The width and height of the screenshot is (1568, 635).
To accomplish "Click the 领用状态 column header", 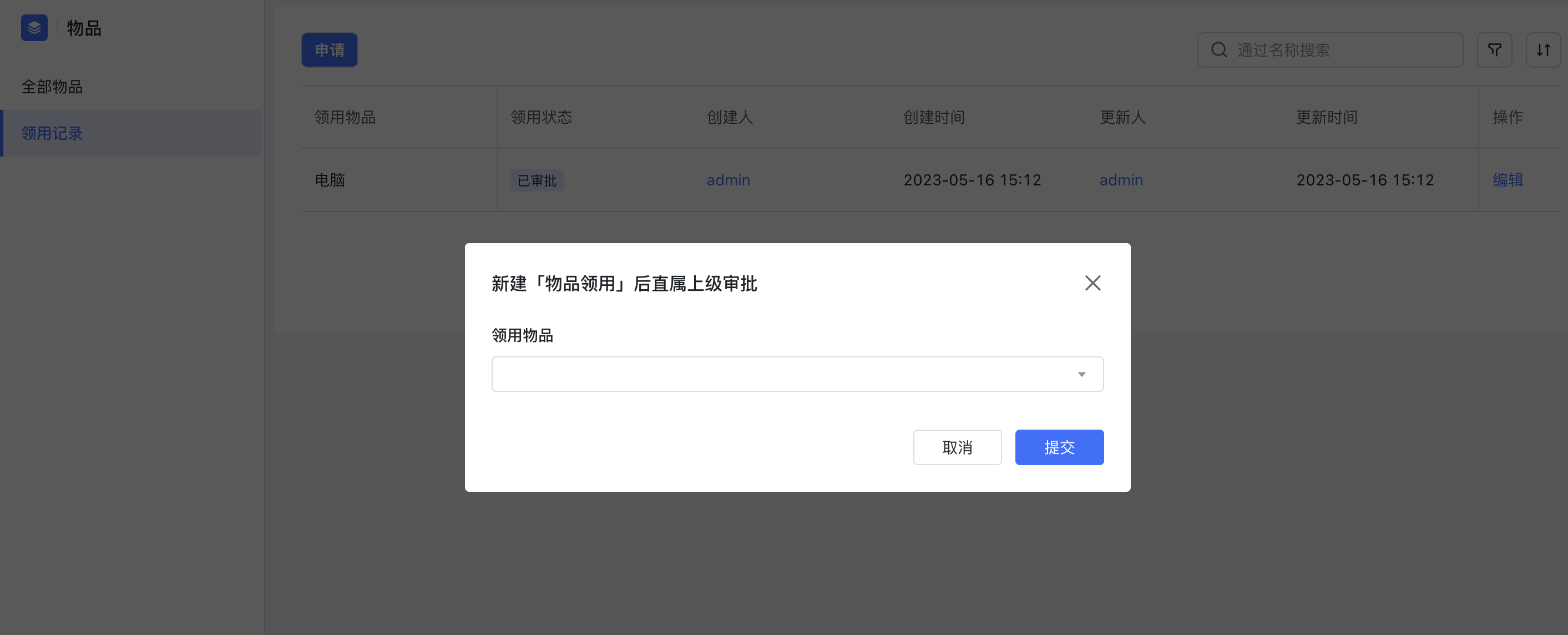I will click(541, 118).
